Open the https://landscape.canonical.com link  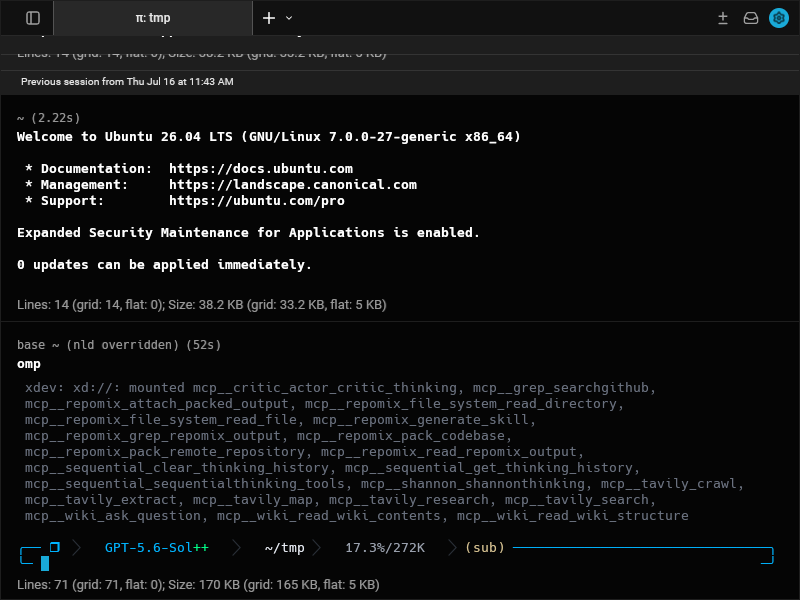pyautogui.click(x=293, y=185)
